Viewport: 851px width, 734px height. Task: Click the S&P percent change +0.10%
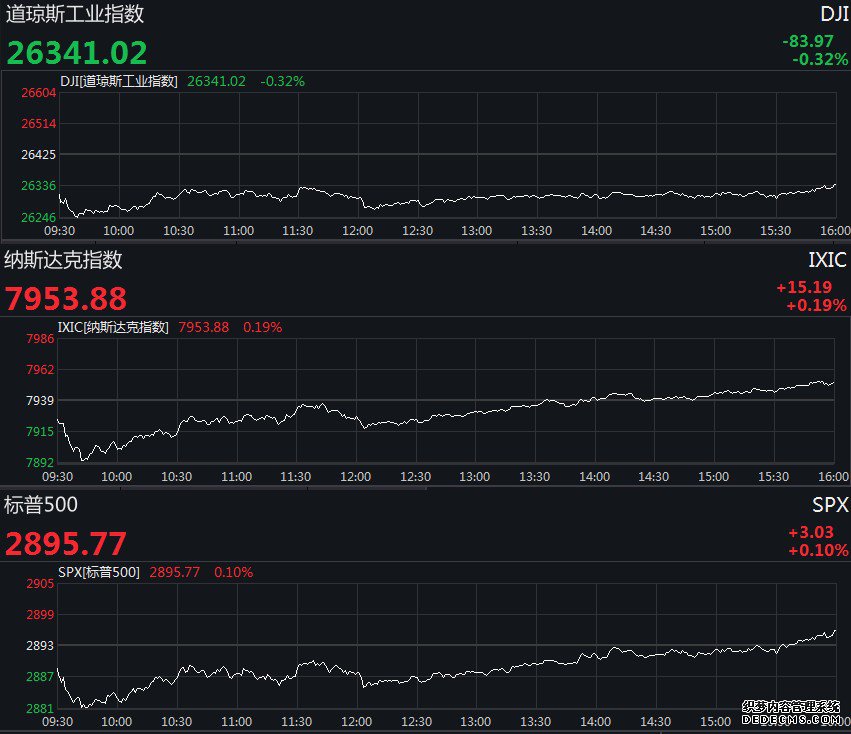pos(818,550)
